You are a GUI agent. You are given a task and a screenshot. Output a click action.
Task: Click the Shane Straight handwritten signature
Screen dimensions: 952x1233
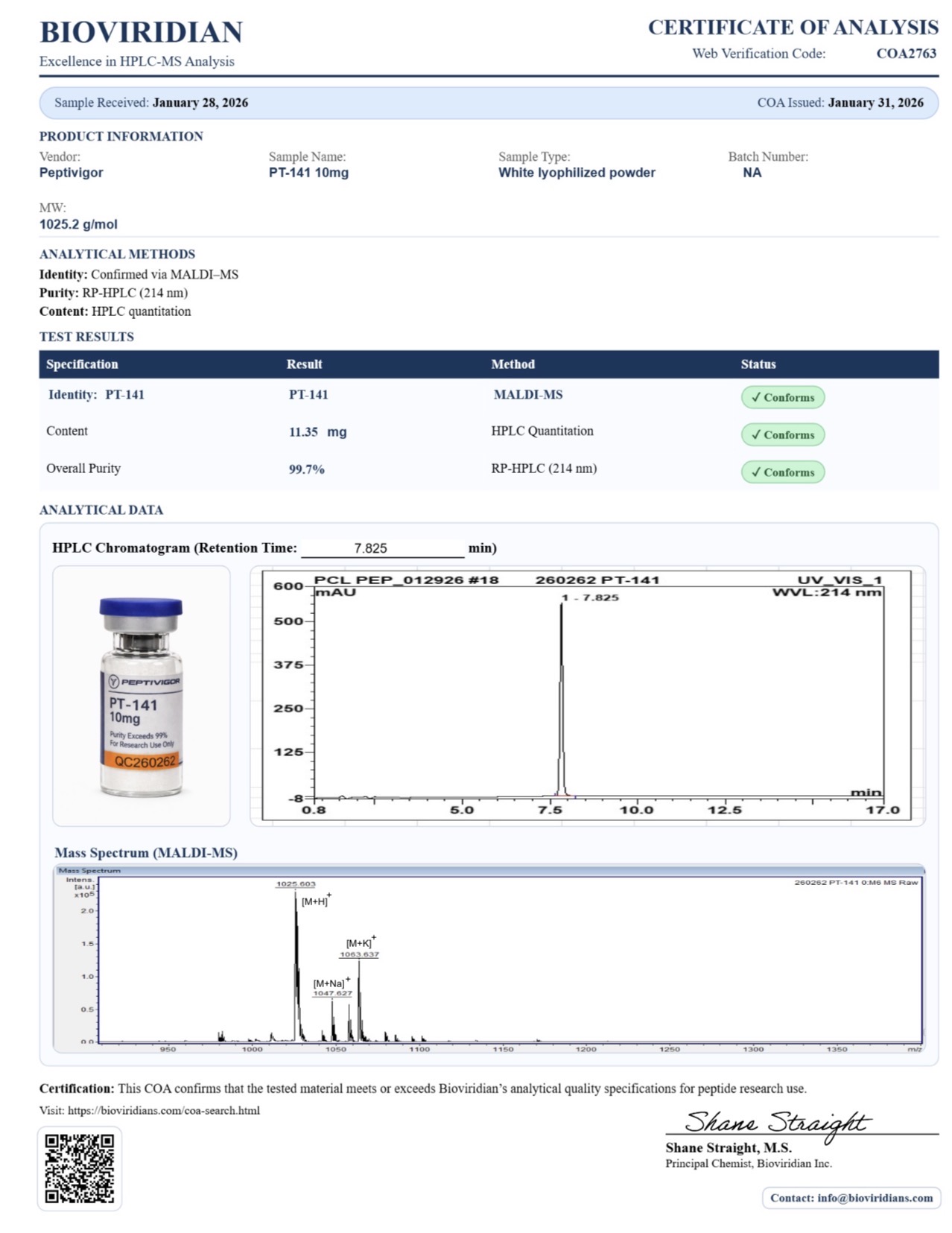[777, 1121]
